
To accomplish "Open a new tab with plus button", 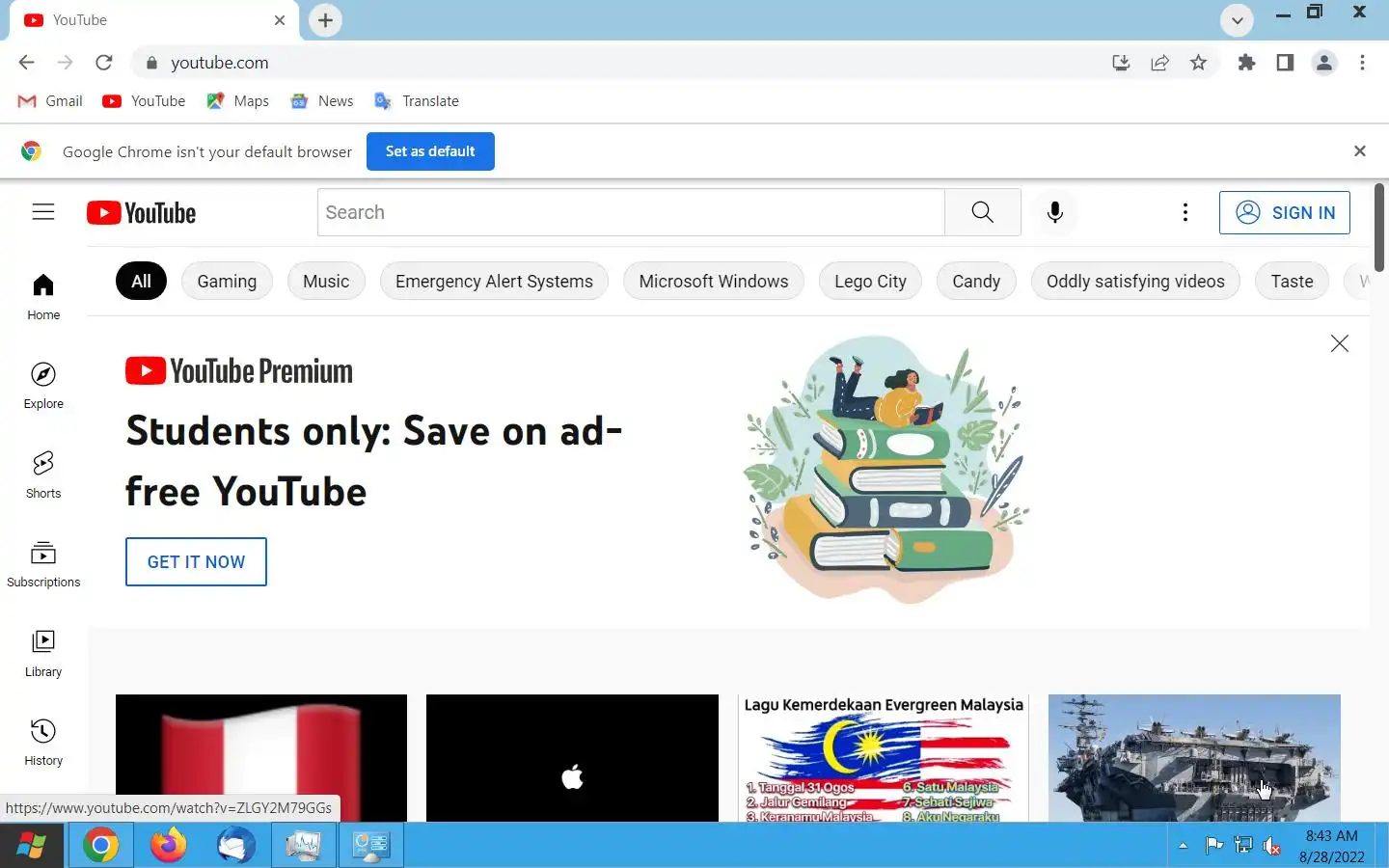I will point(326,20).
